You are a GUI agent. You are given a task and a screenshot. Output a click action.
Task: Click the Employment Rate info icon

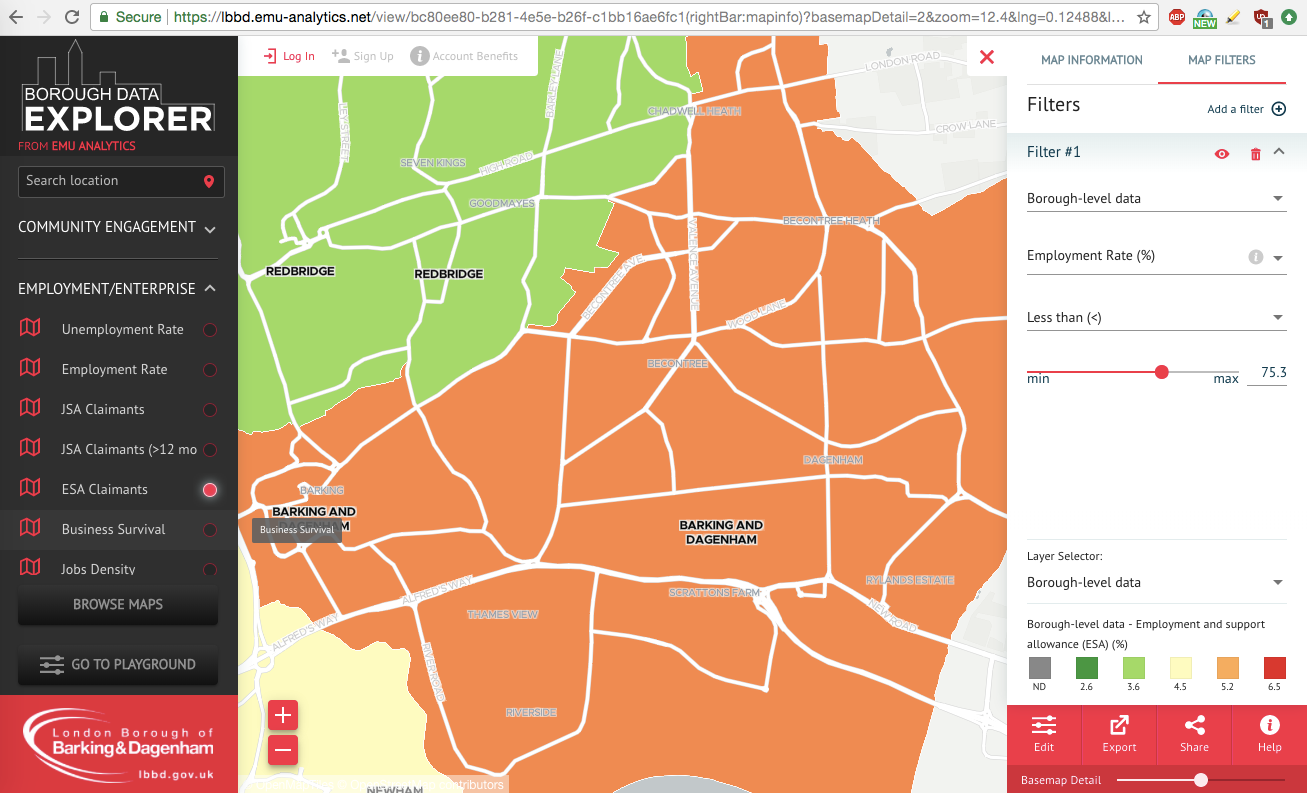1256,257
